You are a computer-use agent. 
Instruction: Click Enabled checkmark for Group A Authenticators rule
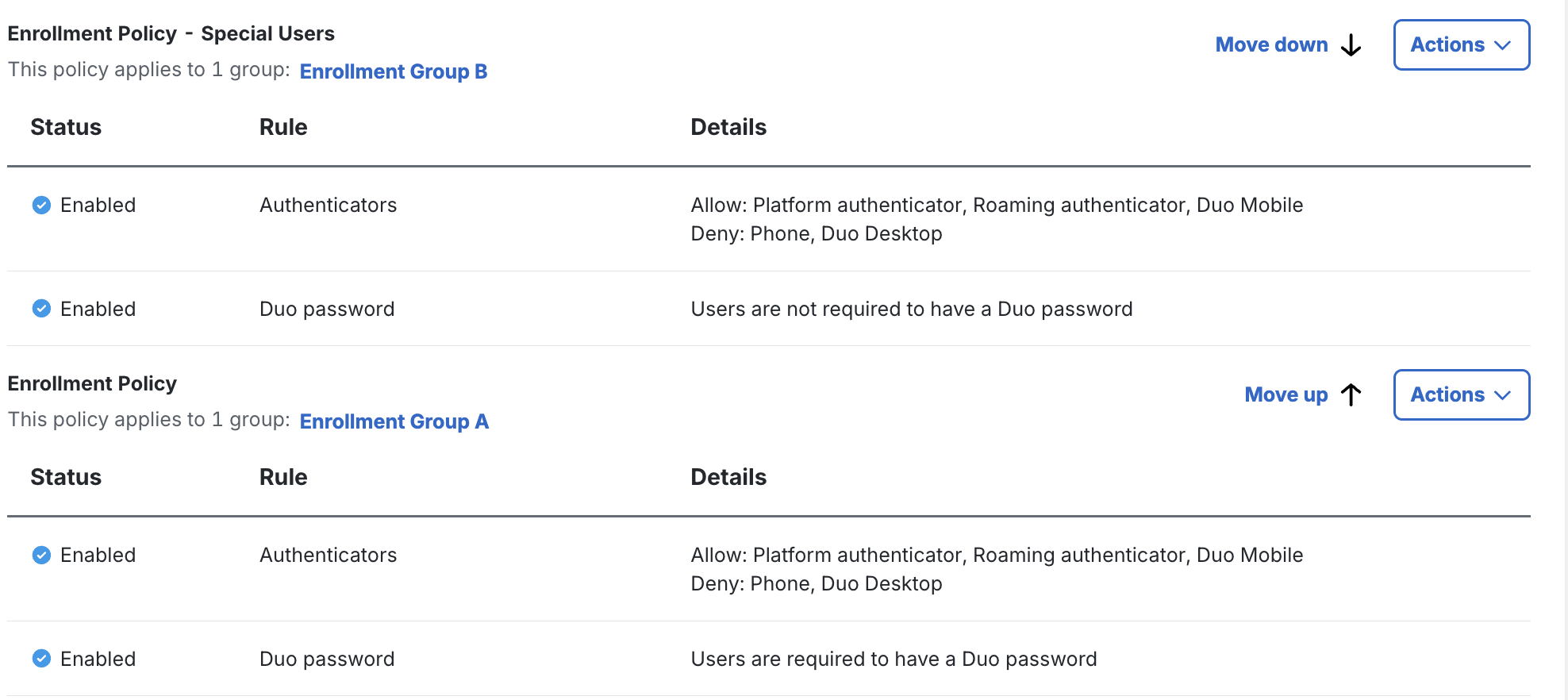[41, 556]
